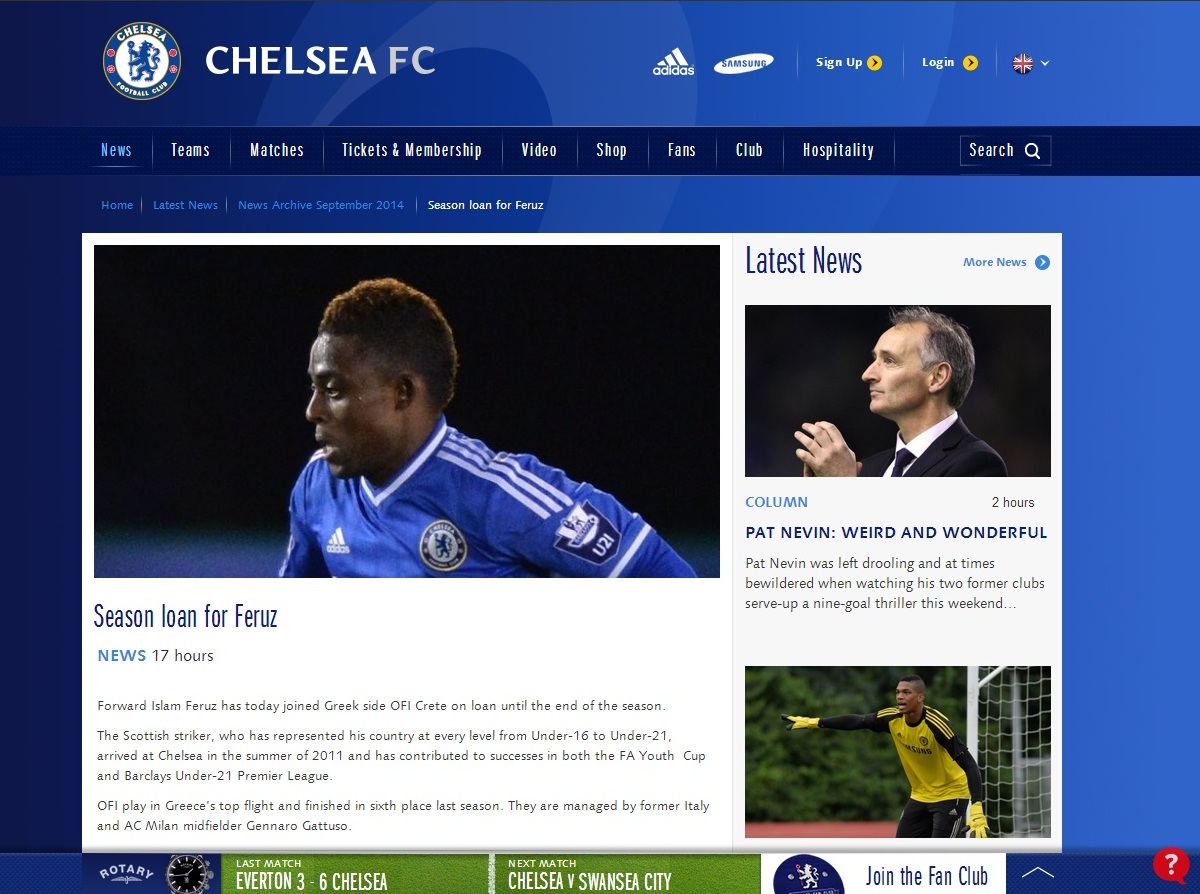1200x894 pixels.
Task: Click the Chelsea FC crest logo
Action: (x=142, y=61)
